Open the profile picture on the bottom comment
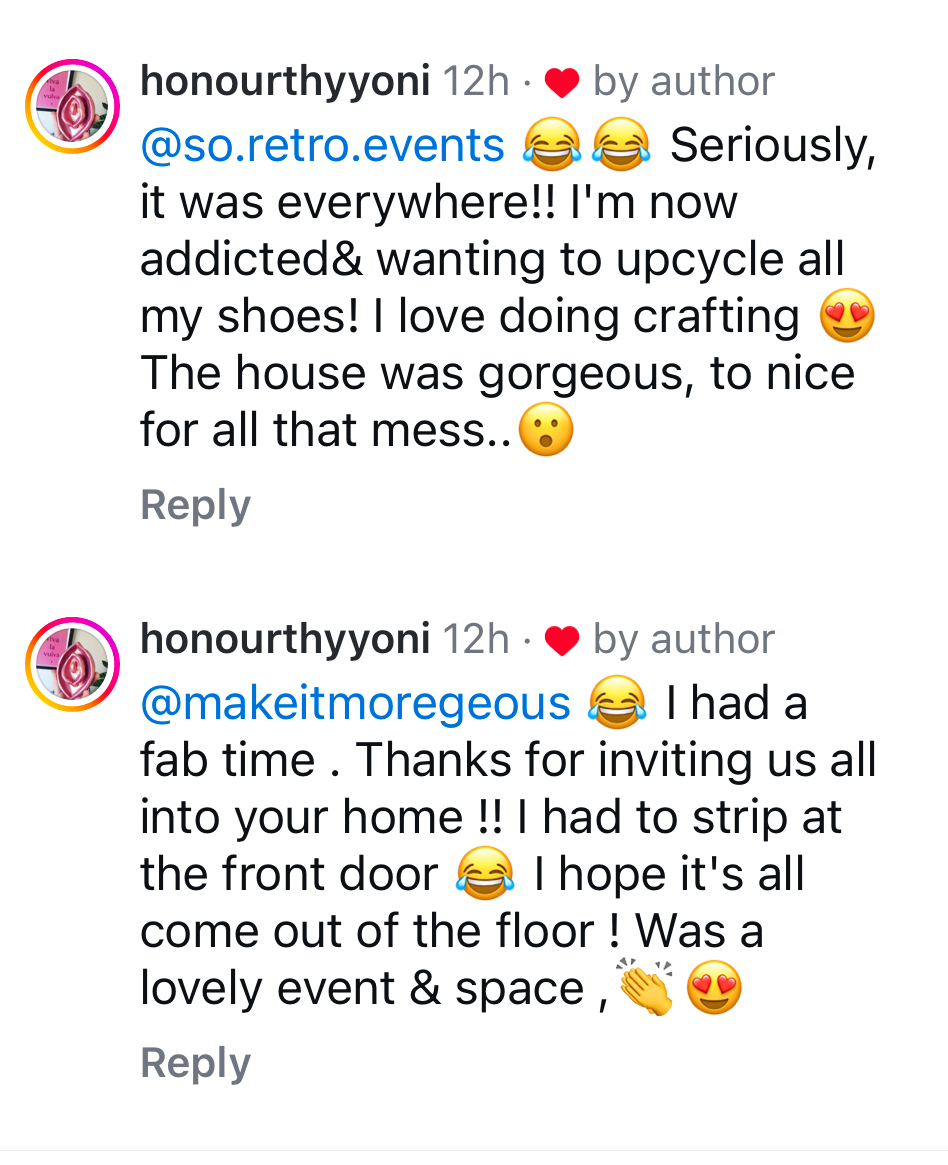 coord(73,664)
